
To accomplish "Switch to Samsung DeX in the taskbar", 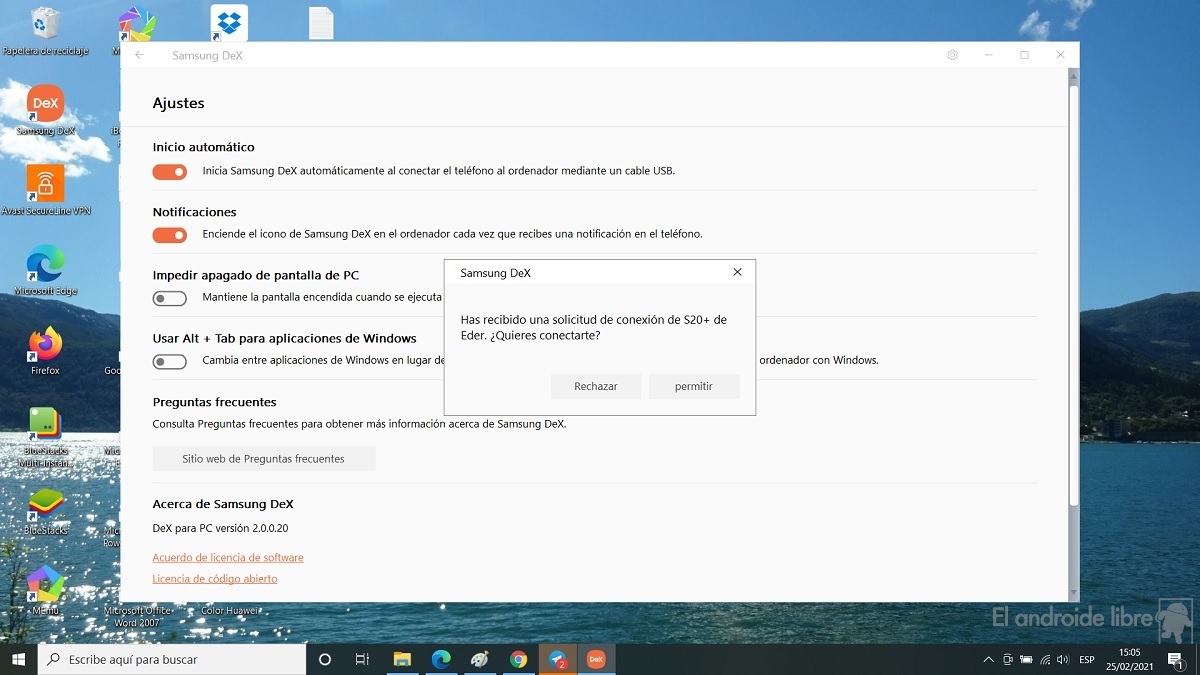I will (x=596, y=659).
